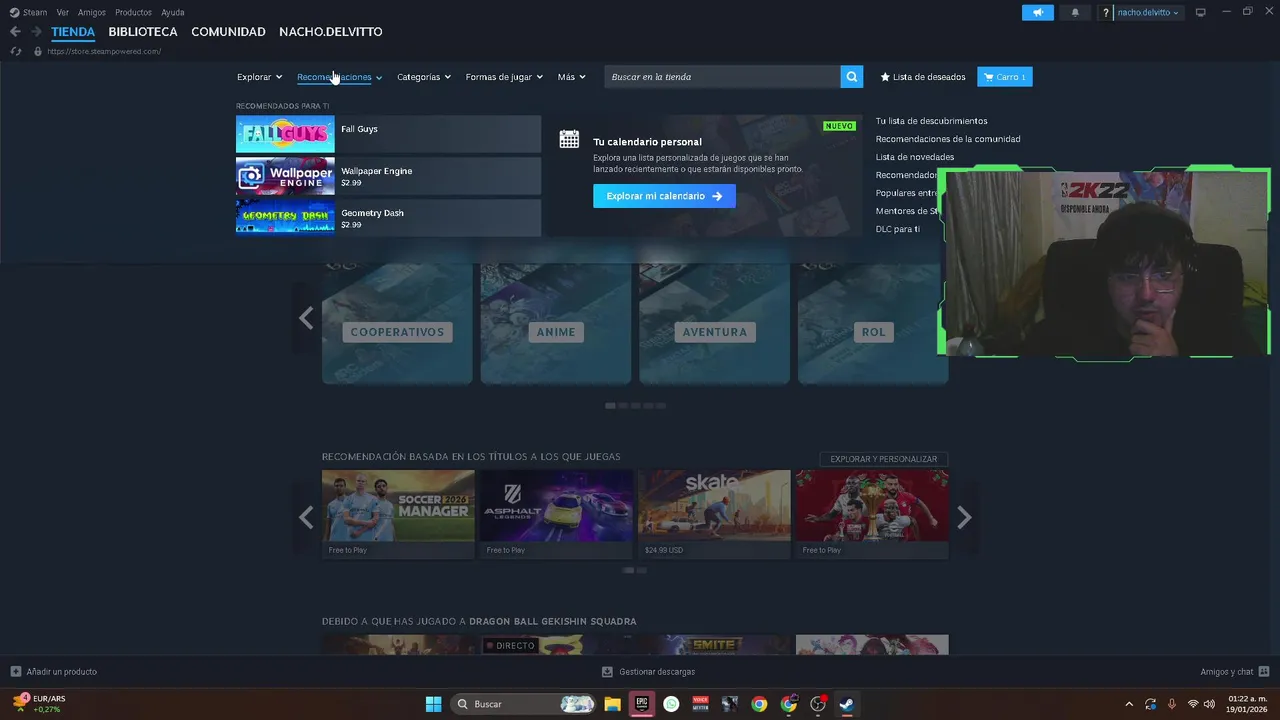The image size is (1280, 720).
Task: Open the EUR/ARS taskbar widget
Action: 39,704
